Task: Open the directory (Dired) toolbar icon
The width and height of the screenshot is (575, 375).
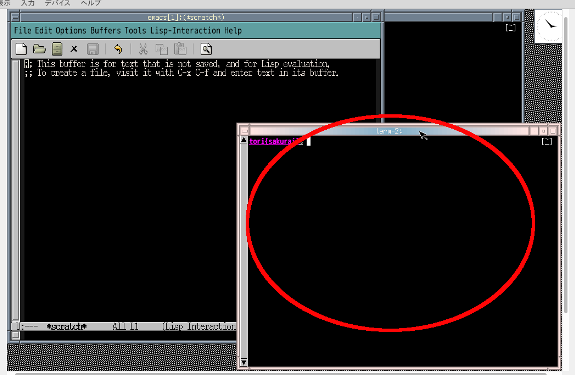Action: [x=57, y=49]
